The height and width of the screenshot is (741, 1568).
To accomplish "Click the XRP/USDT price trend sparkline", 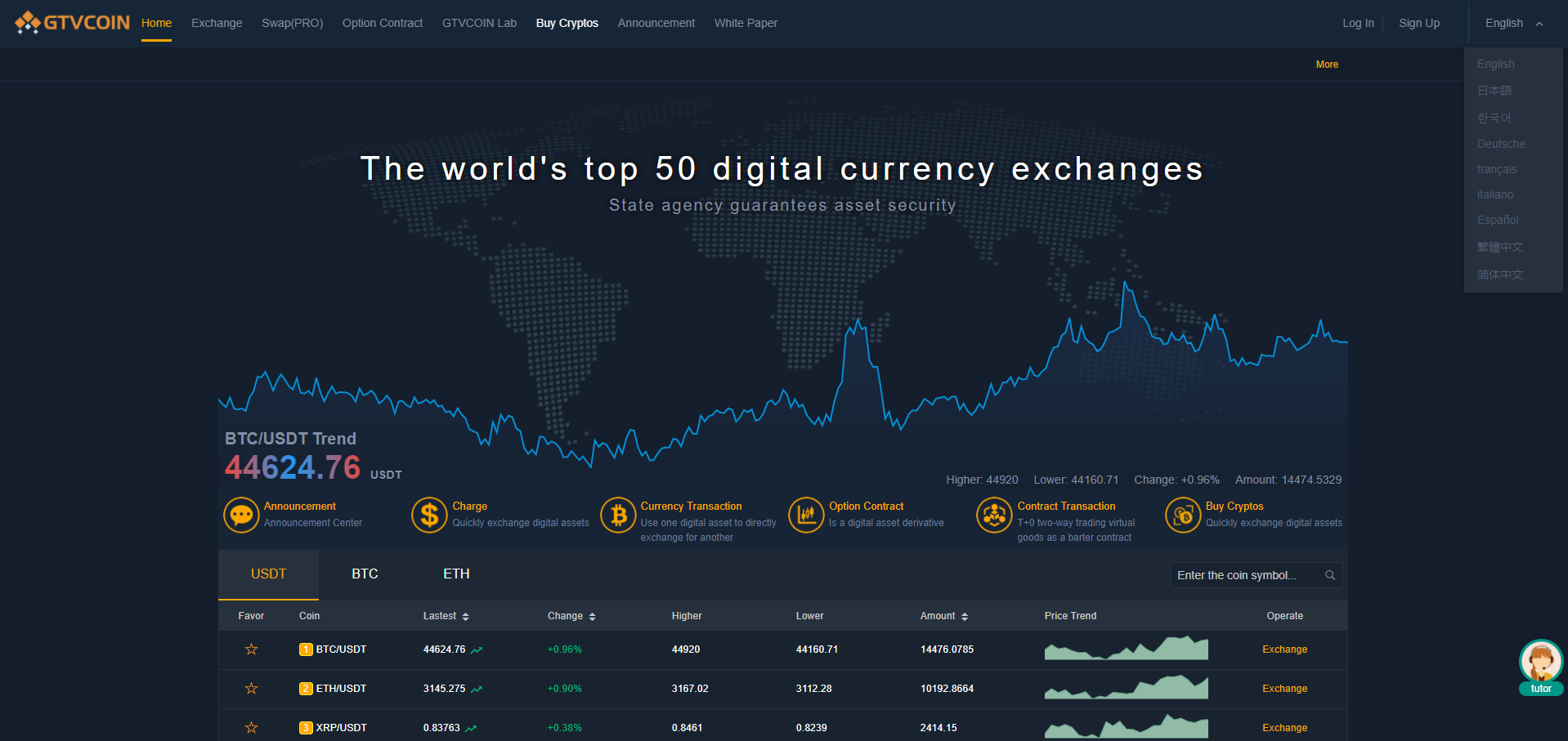I will pyautogui.click(x=1127, y=726).
